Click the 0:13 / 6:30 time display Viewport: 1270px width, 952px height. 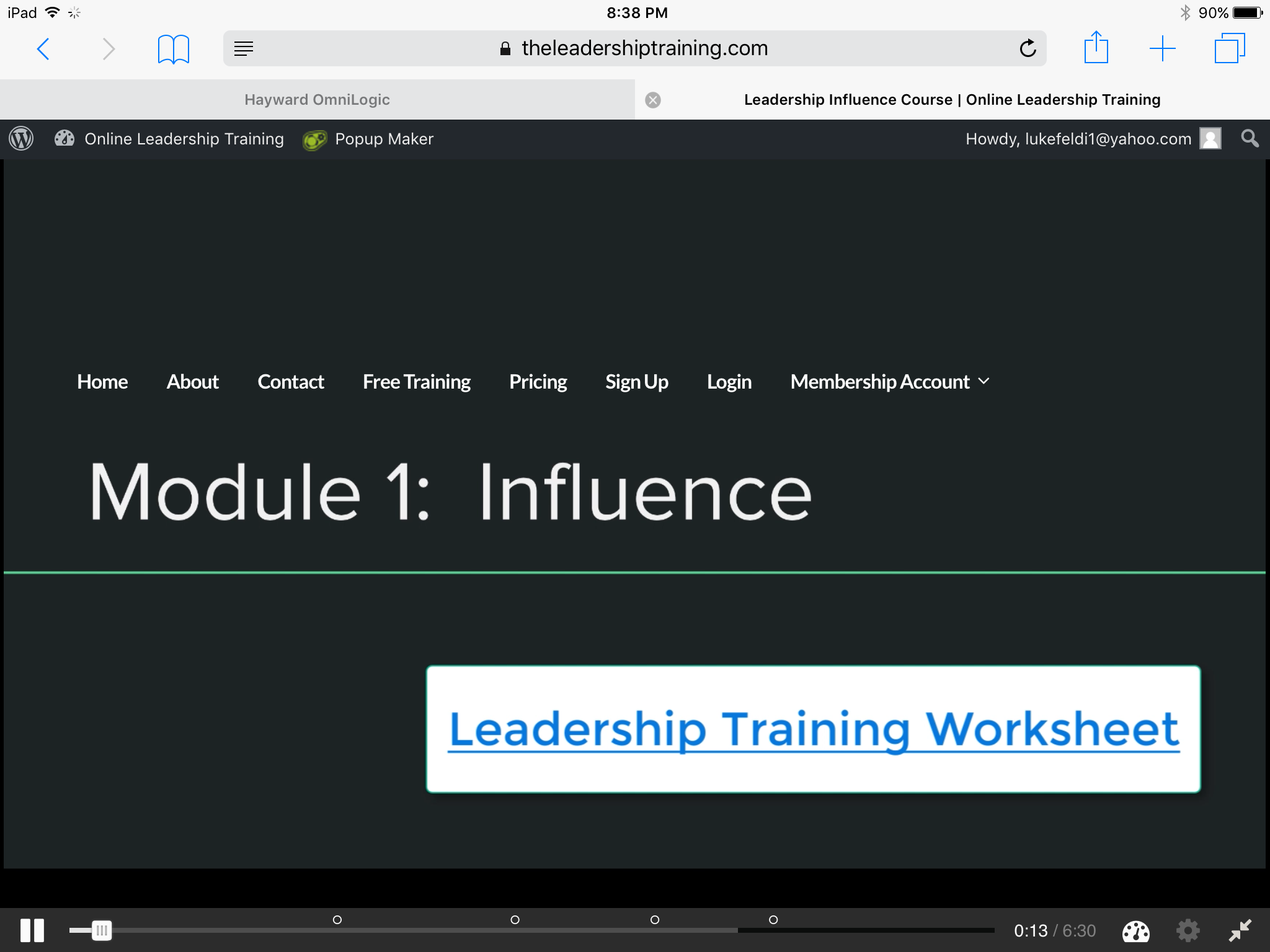tap(1055, 931)
